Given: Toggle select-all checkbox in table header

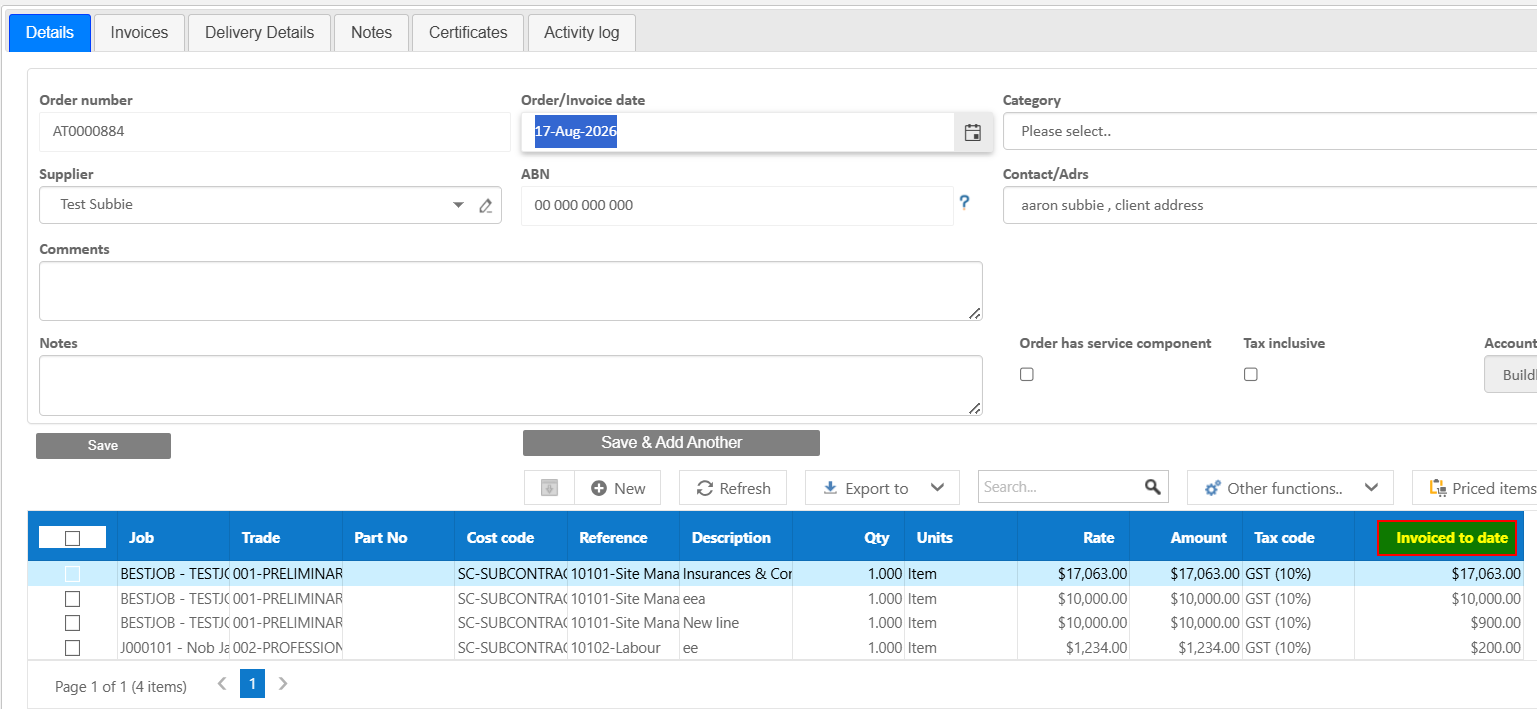Looking at the screenshot, I should point(72,538).
